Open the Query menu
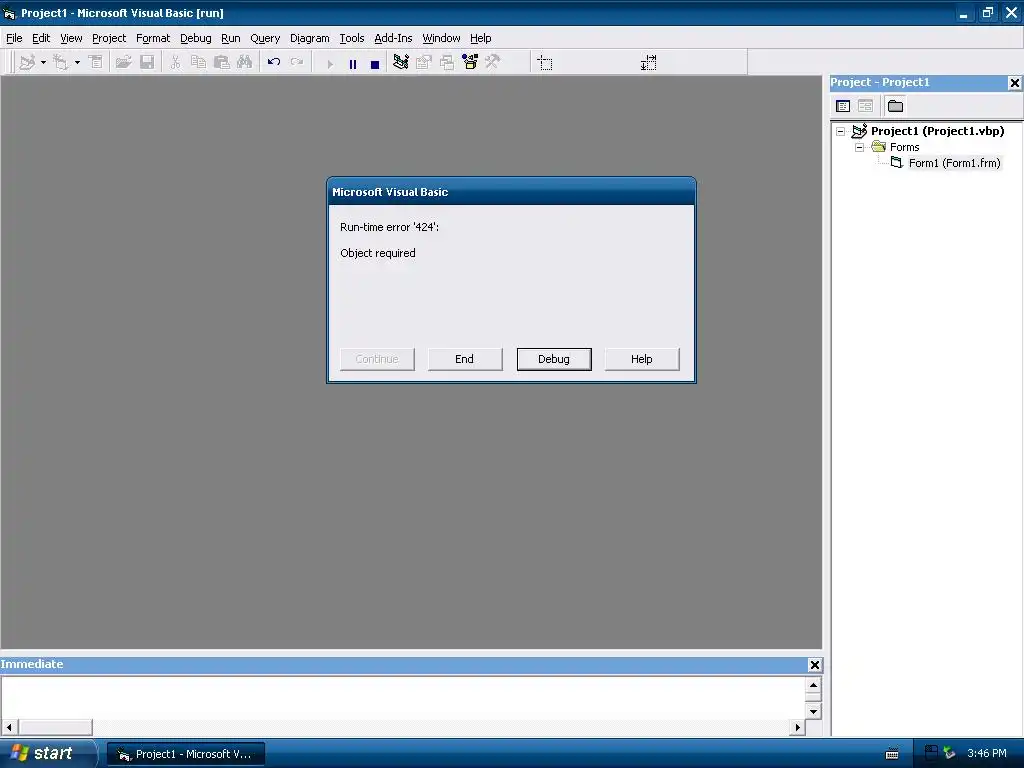 click(265, 38)
